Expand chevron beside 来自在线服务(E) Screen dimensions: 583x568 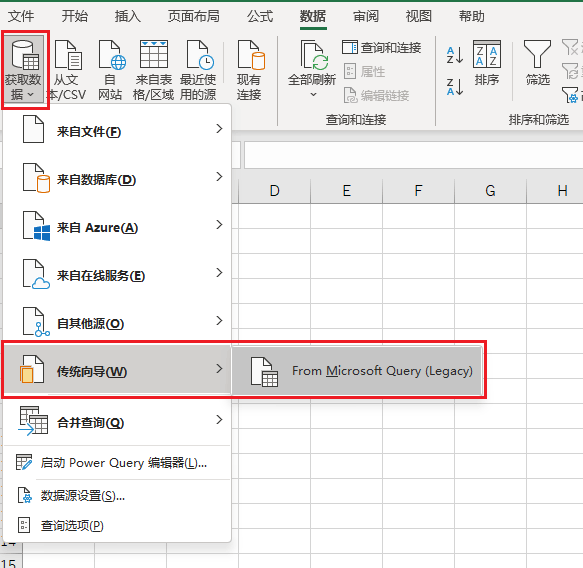tap(219, 273)
